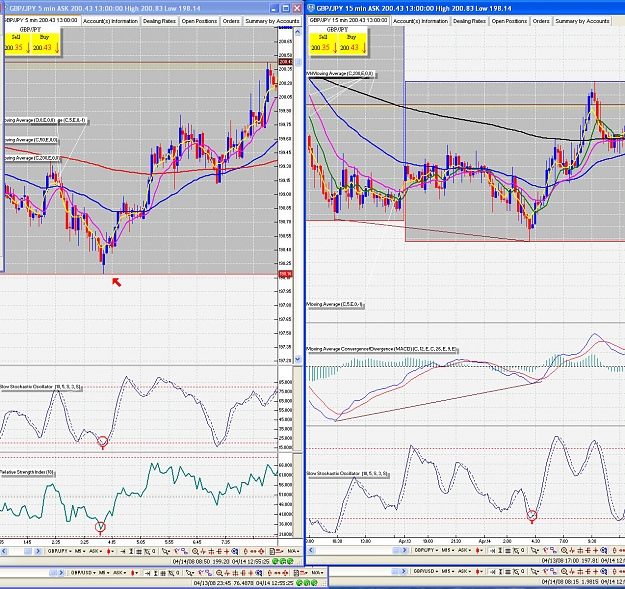Select the Moving Average(C,200,E,0,0) label in 15 min chart
The height and width of the screenshot is (589, 625).
(x=342, y=74)
